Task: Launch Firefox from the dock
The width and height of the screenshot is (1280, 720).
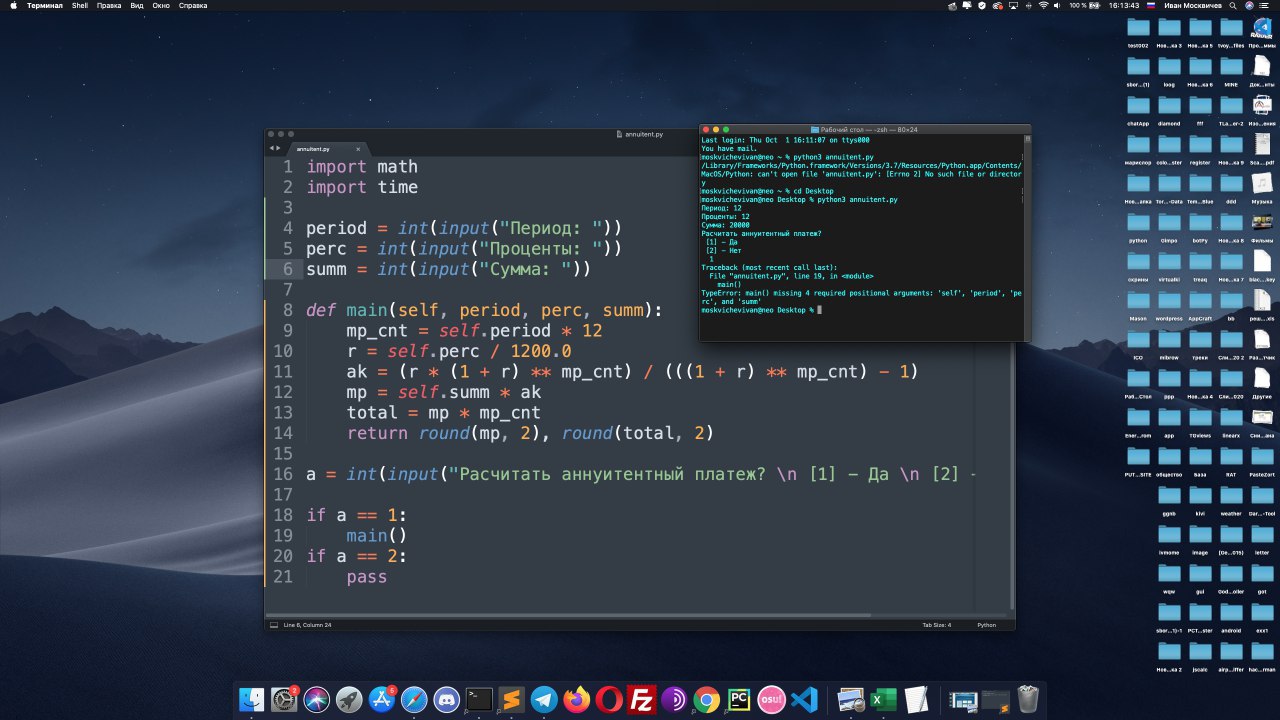Action: (577, 699)
